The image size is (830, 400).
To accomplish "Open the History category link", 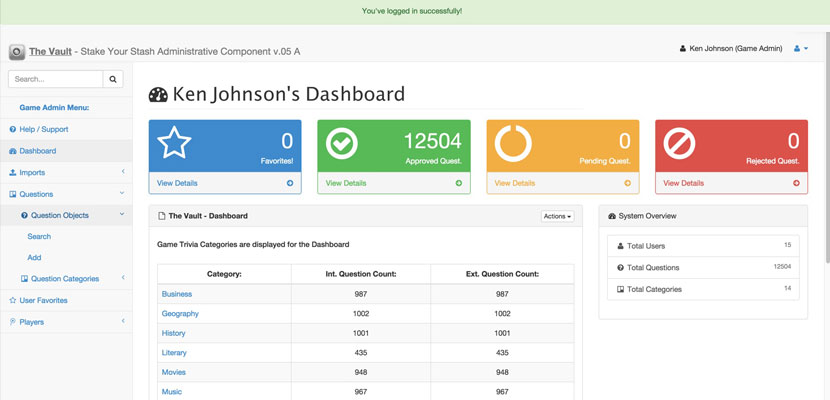I will [174, 333].
